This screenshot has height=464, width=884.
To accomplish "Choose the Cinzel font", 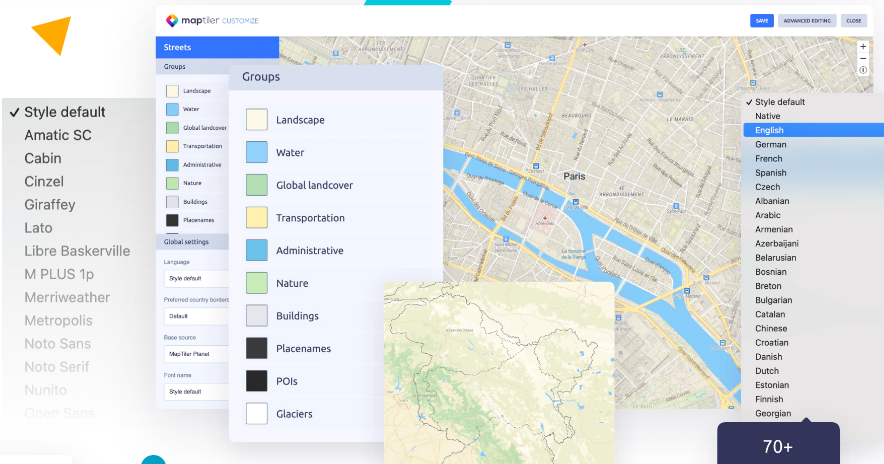I will click(x=44, y=182).
